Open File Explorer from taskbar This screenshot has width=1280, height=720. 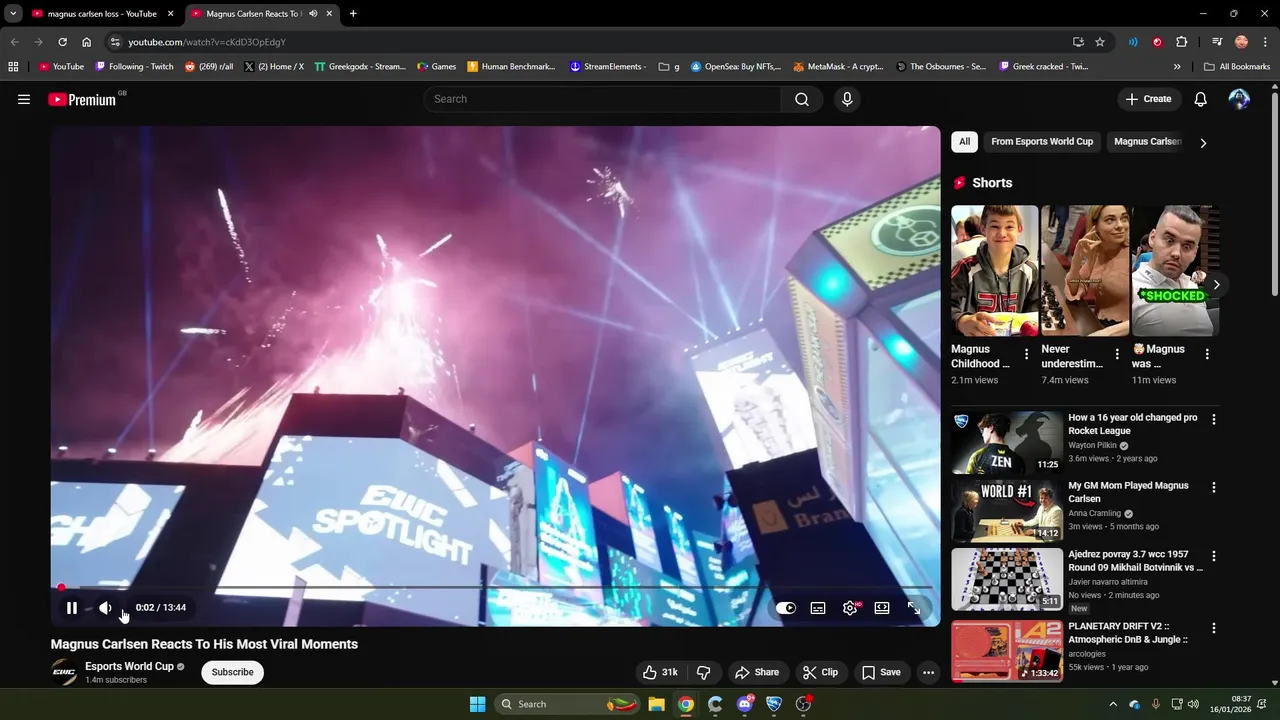(656, 704)
